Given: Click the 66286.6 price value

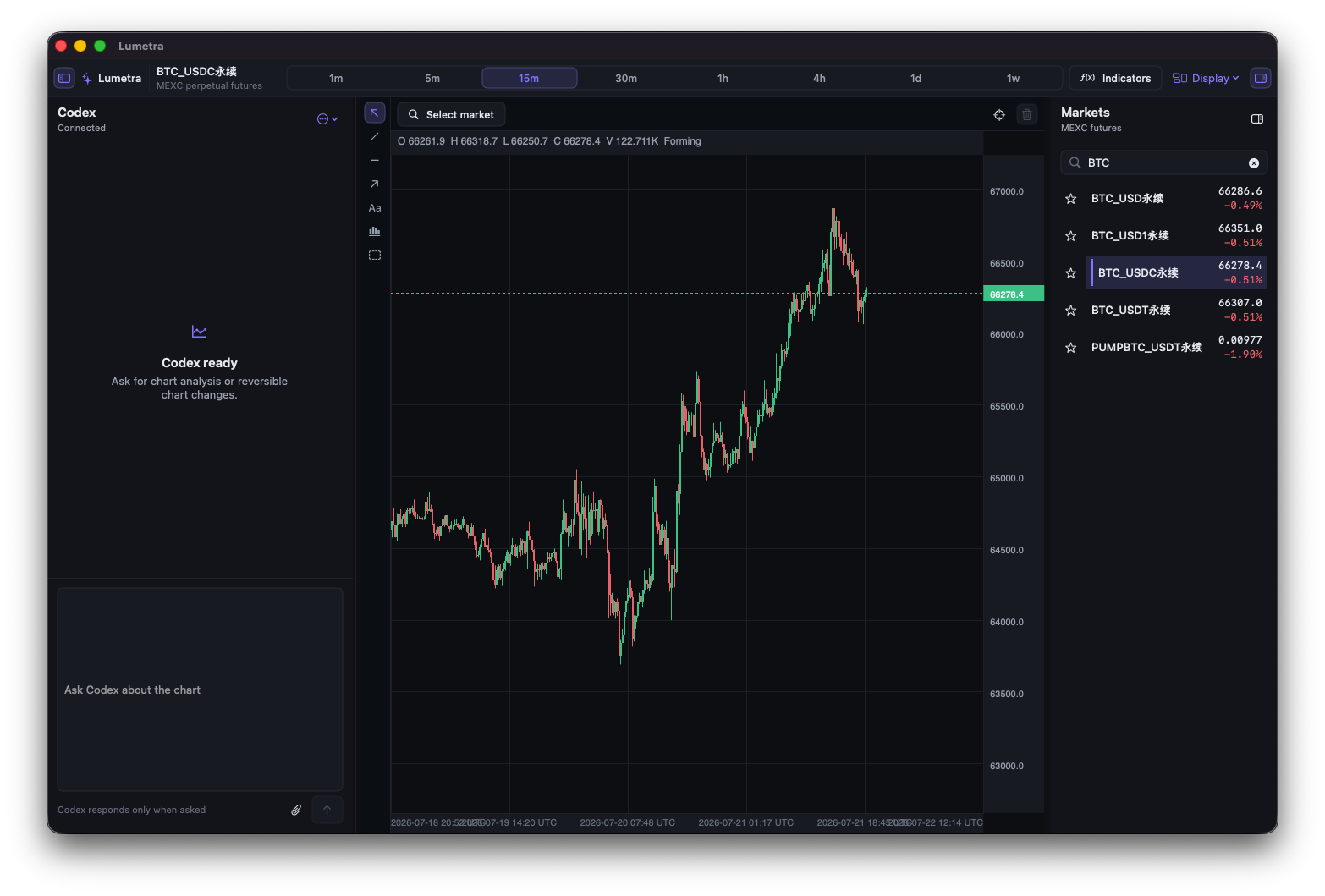Looking at the screenshot, I should click(x=1240, y=191).
